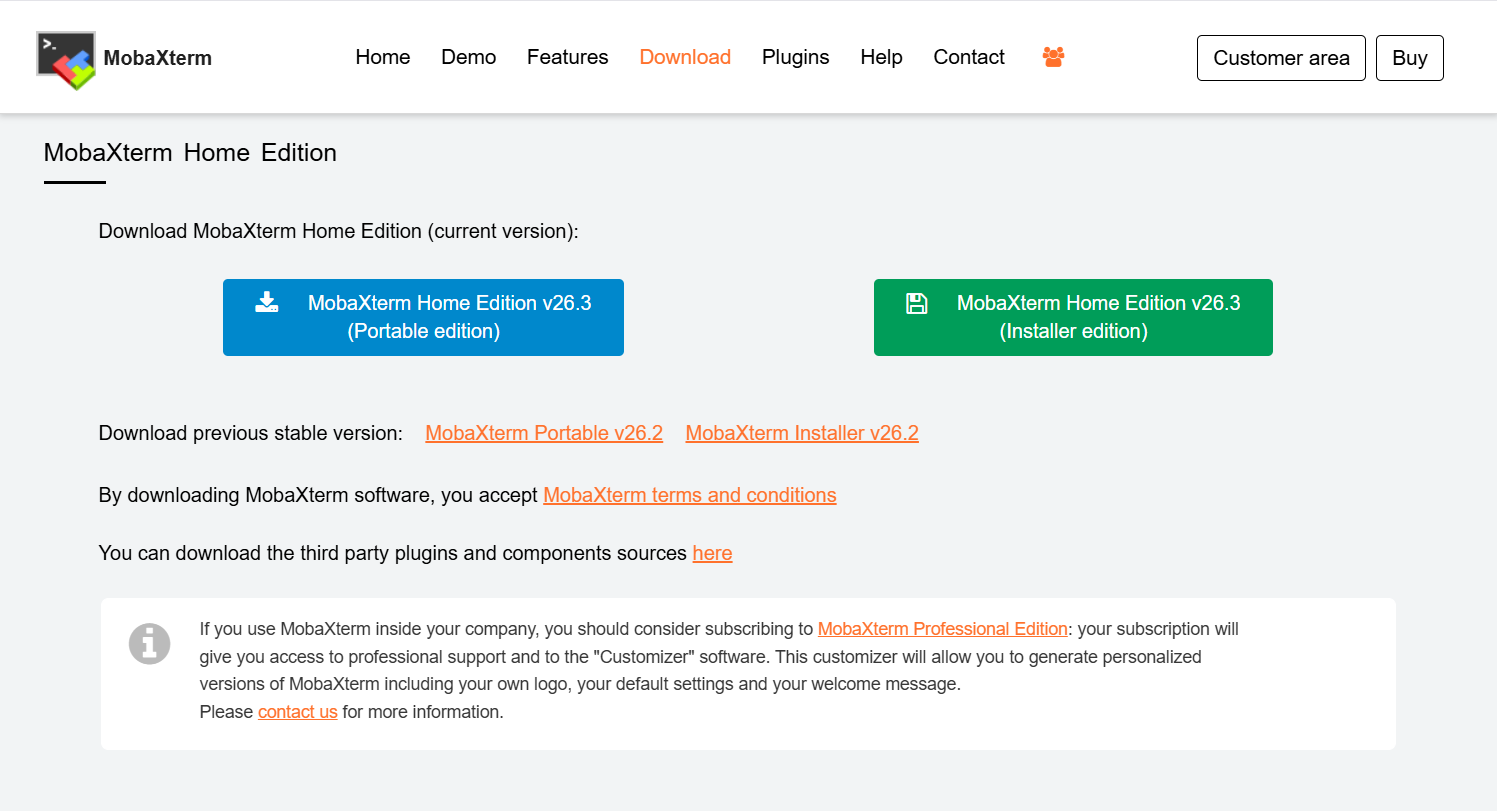Viewport: 1497px width, 811px height.
Task: Select the Download menu item
Action: pos(685,57)
